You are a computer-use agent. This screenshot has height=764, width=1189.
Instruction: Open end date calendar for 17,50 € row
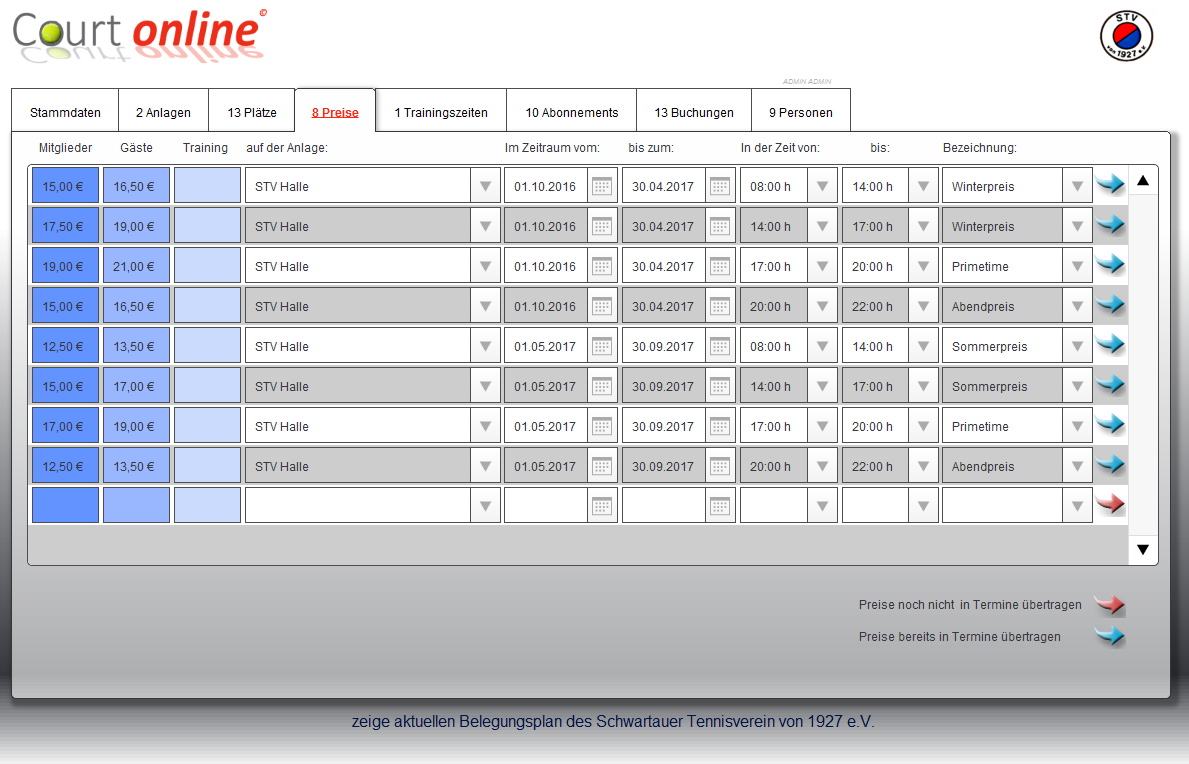pos(720,226)
